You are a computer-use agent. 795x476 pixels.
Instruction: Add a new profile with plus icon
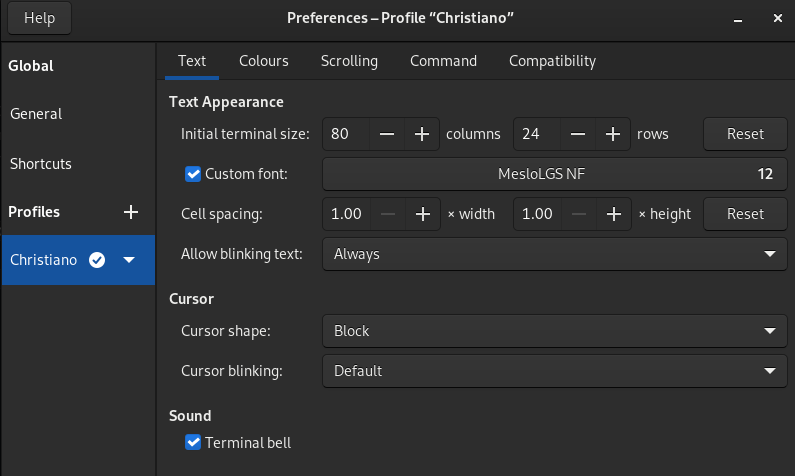click(130, 212)
